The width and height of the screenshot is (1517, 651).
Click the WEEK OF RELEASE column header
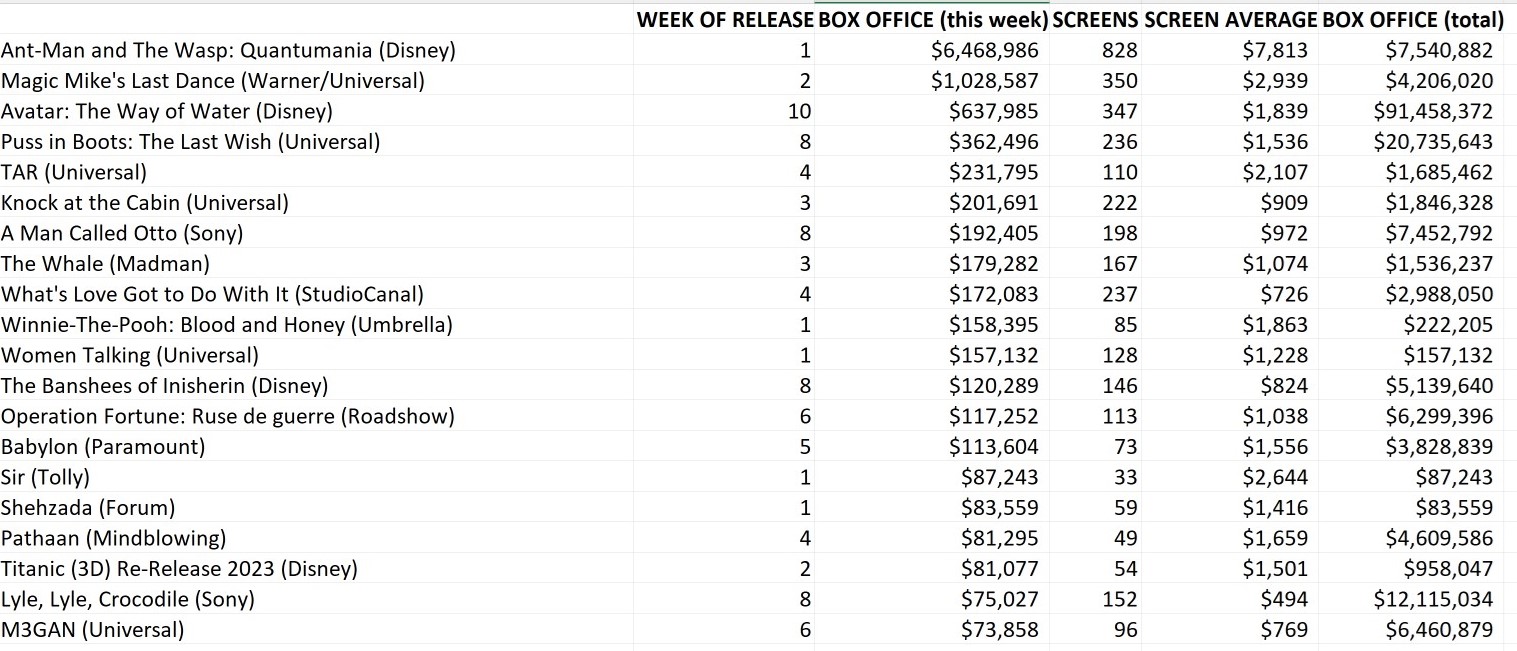pyautogui.click(x=725, y=20)
